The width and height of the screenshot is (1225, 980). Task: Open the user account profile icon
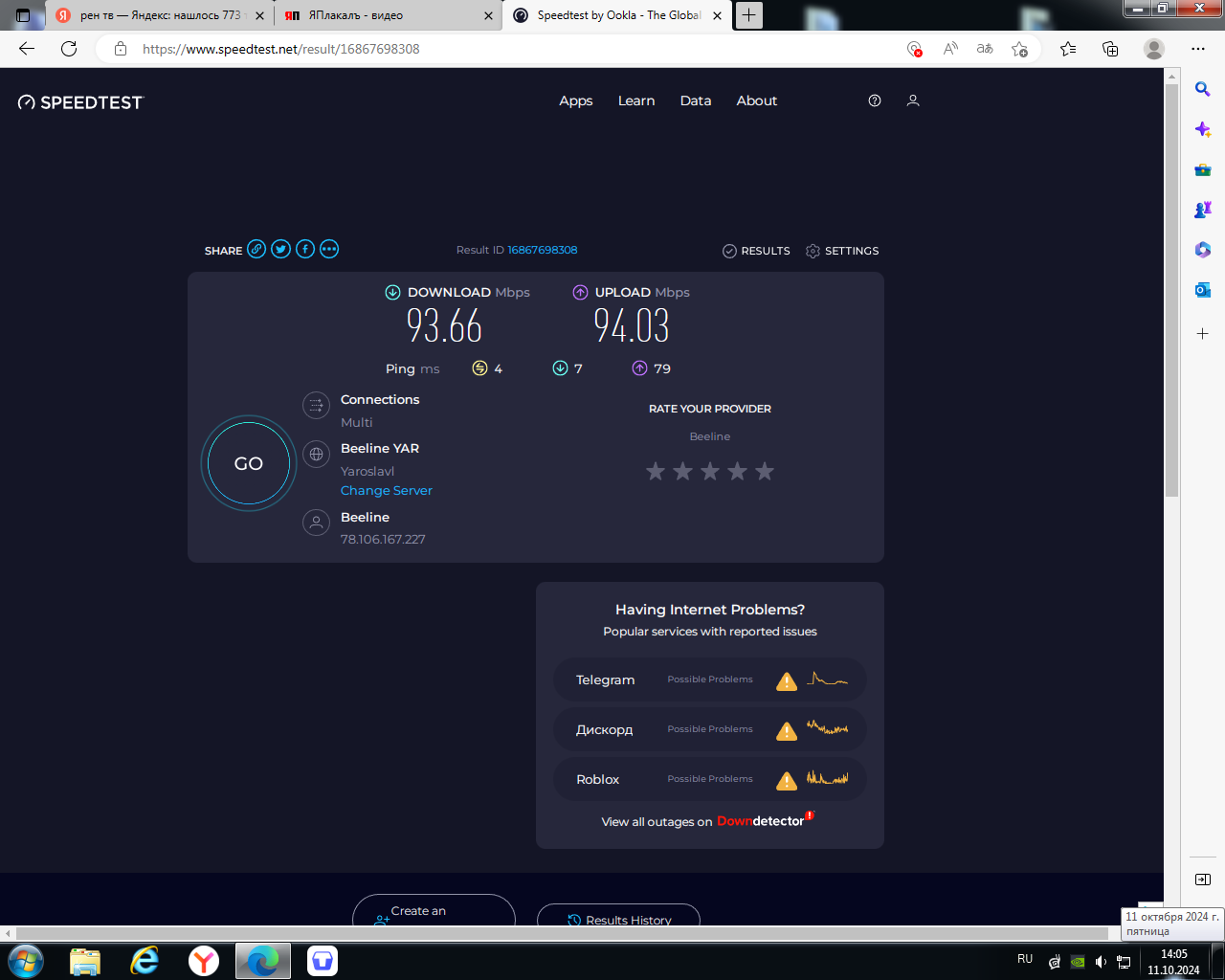pyautogui.click(x=913, y=100)
